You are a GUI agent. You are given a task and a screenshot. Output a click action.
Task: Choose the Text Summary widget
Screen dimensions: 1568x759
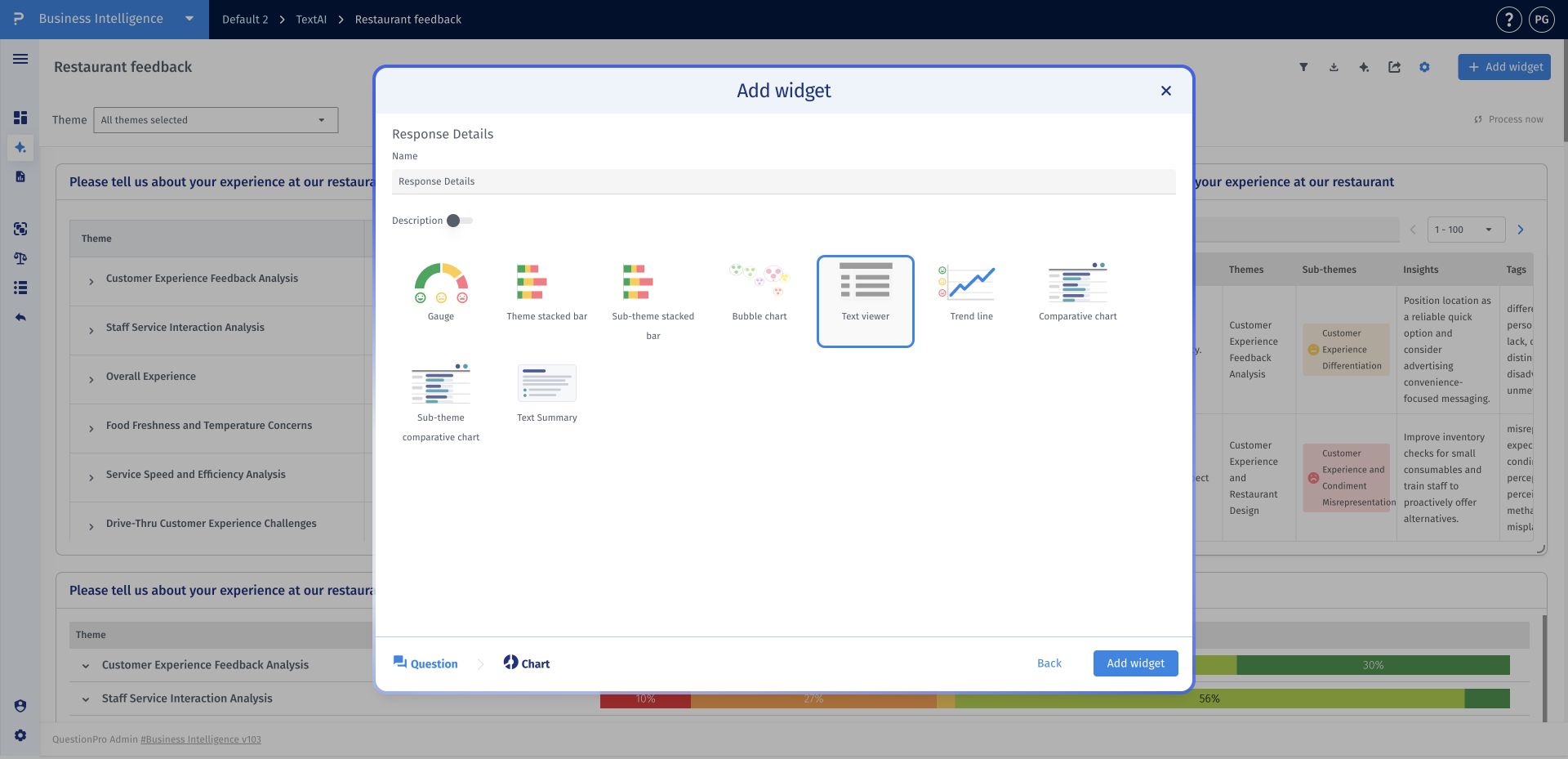pyautogui.click(x=547, y=394)
